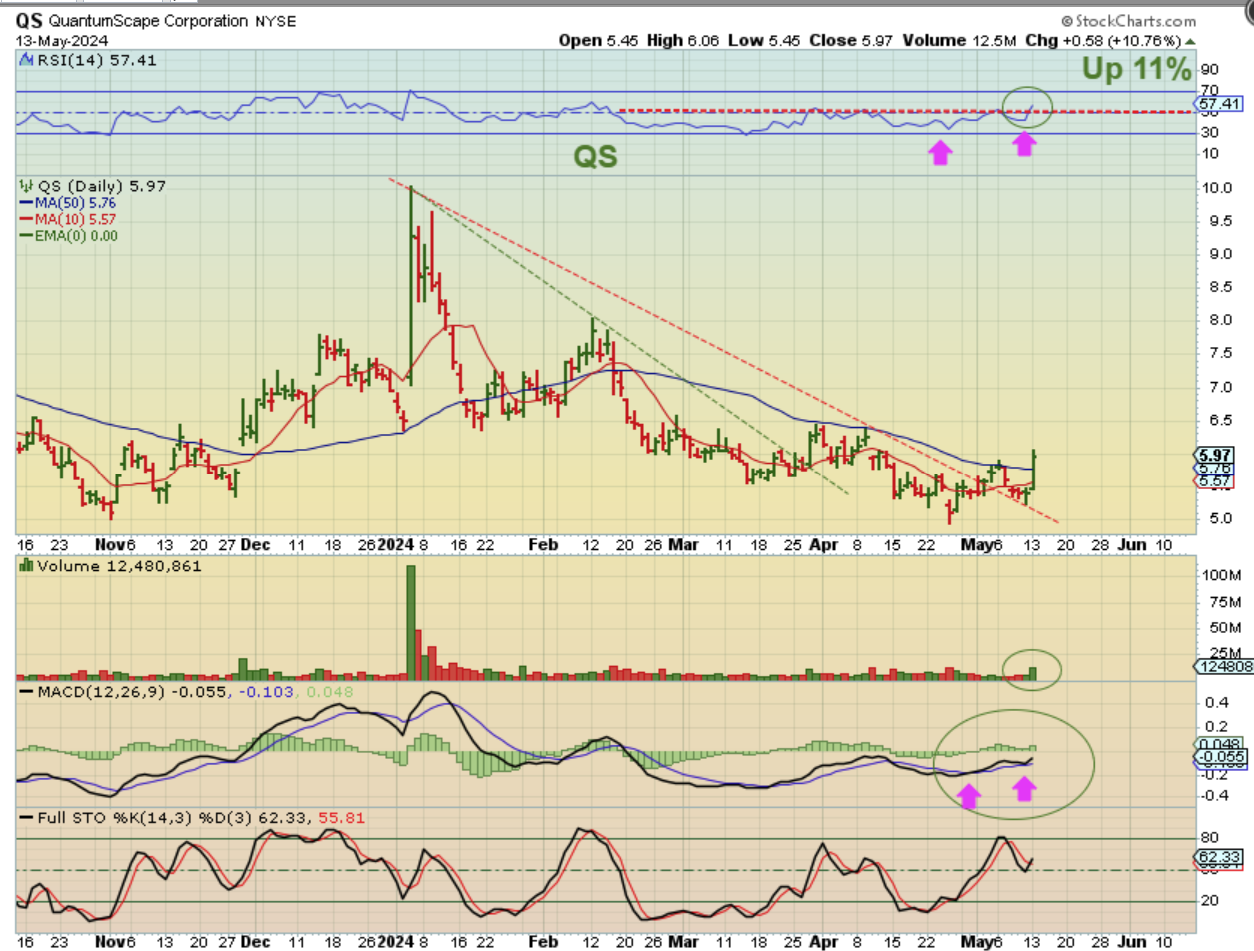The image size is (1254, 951).
Task: Click the right pink arrow in MACD panel
Action: click(x=1023, y=789)
